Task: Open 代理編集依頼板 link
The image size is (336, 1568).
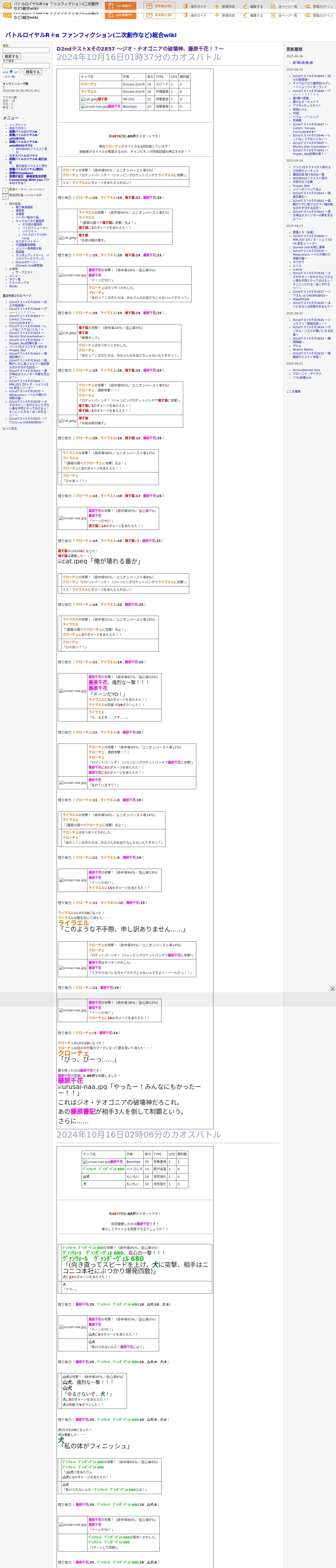Action: point(26,245)
